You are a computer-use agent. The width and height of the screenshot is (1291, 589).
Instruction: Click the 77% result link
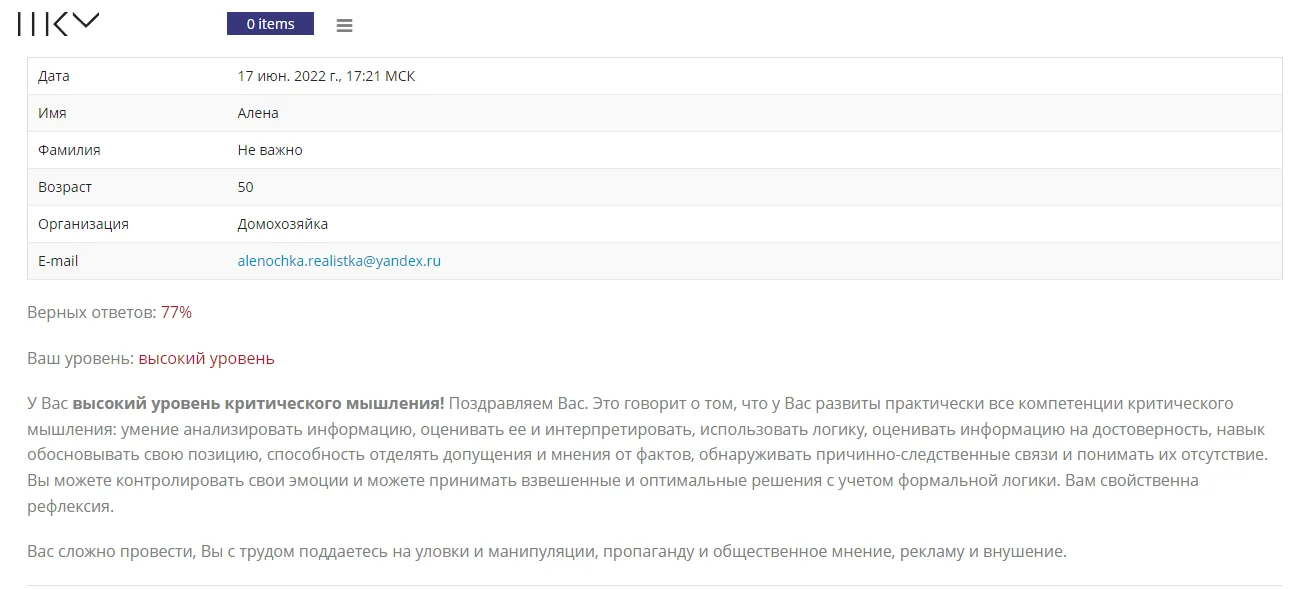[177, 311]
